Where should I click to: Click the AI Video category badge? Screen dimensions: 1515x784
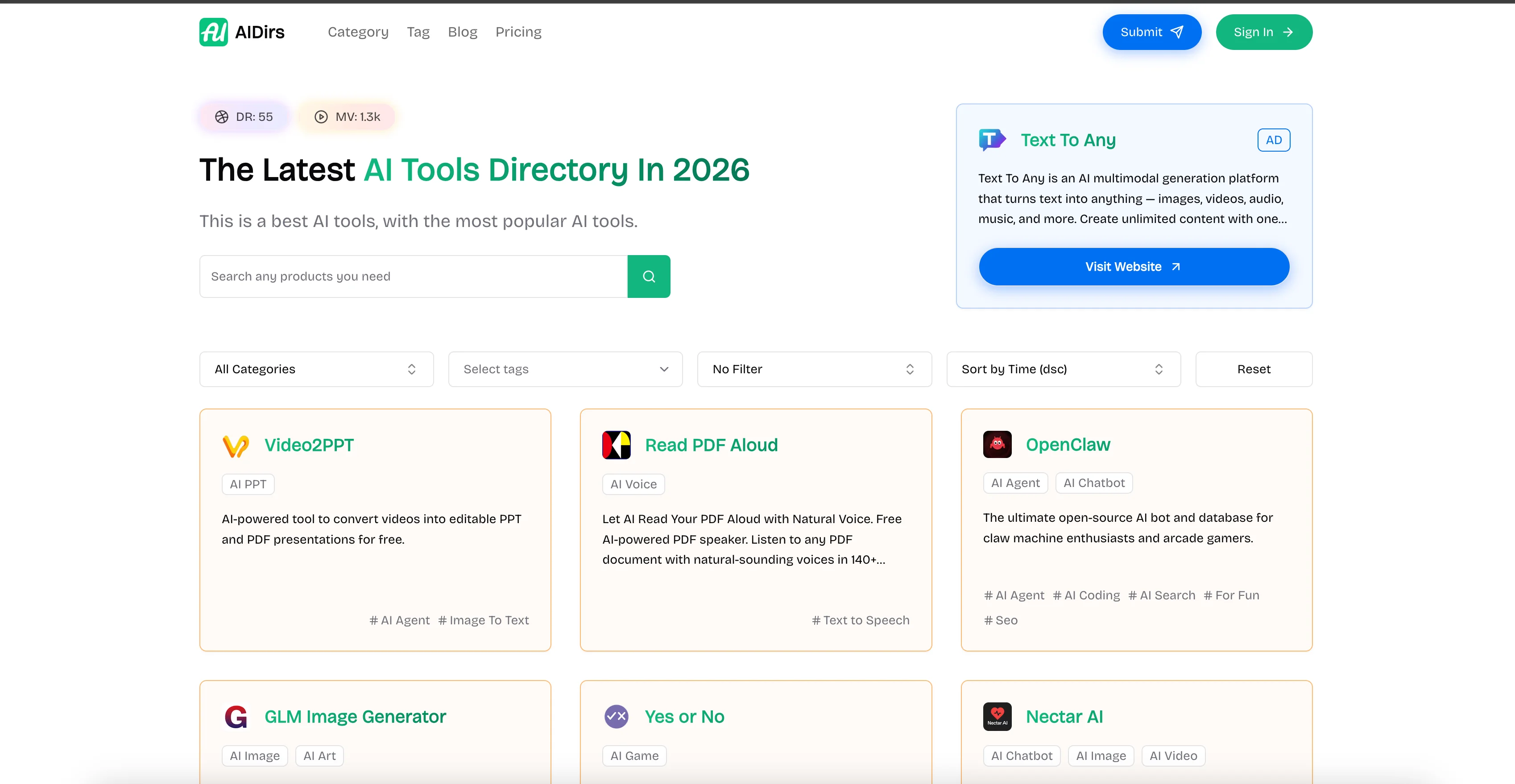pyautogui.click(x=1173, y=756)
